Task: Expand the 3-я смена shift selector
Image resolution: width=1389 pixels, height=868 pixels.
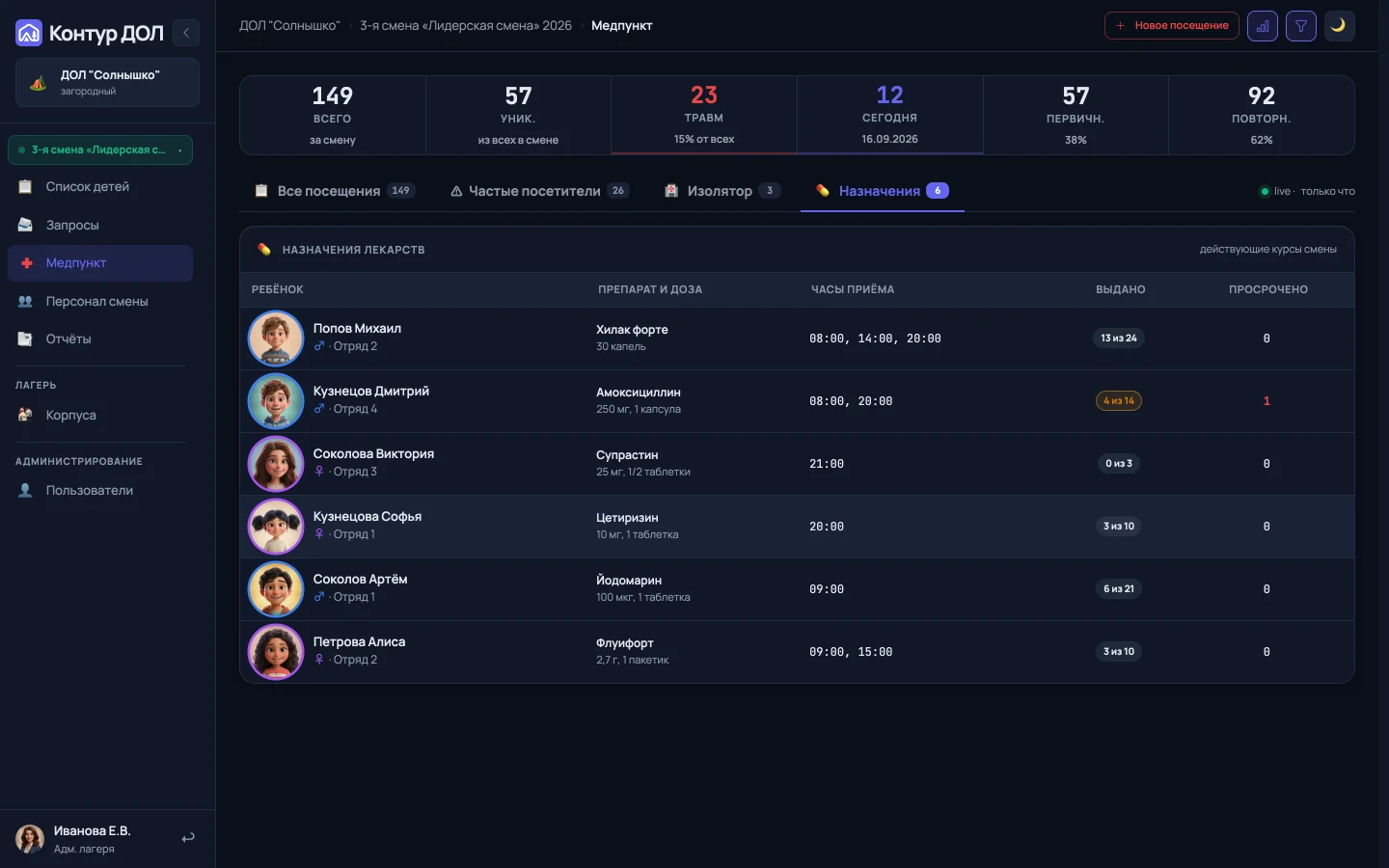Action: (100, 149)
